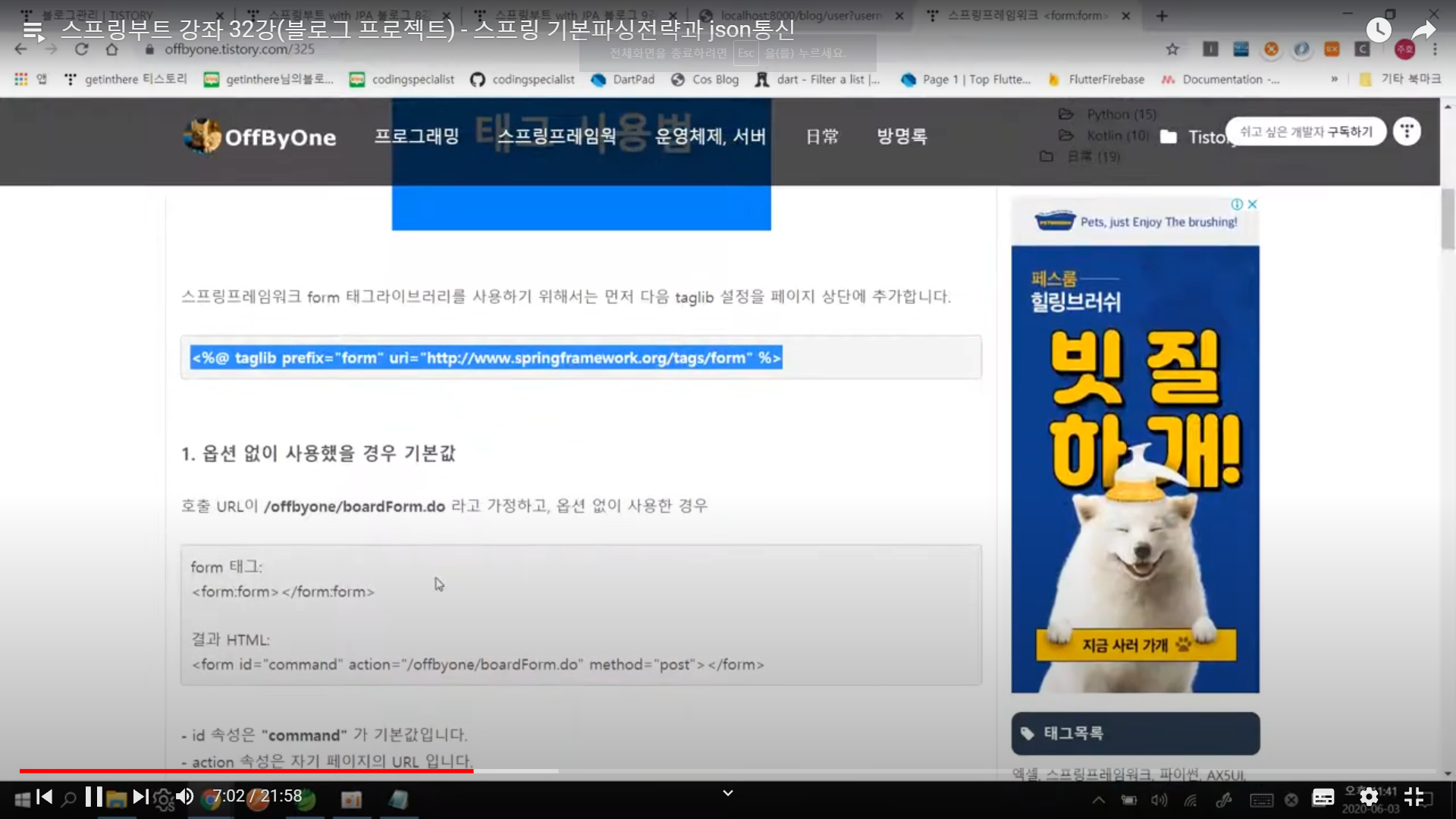This screenshot has height=819, width=1456.
Task: Click the Watch Later clock icon
Action: pos(1379,30)
